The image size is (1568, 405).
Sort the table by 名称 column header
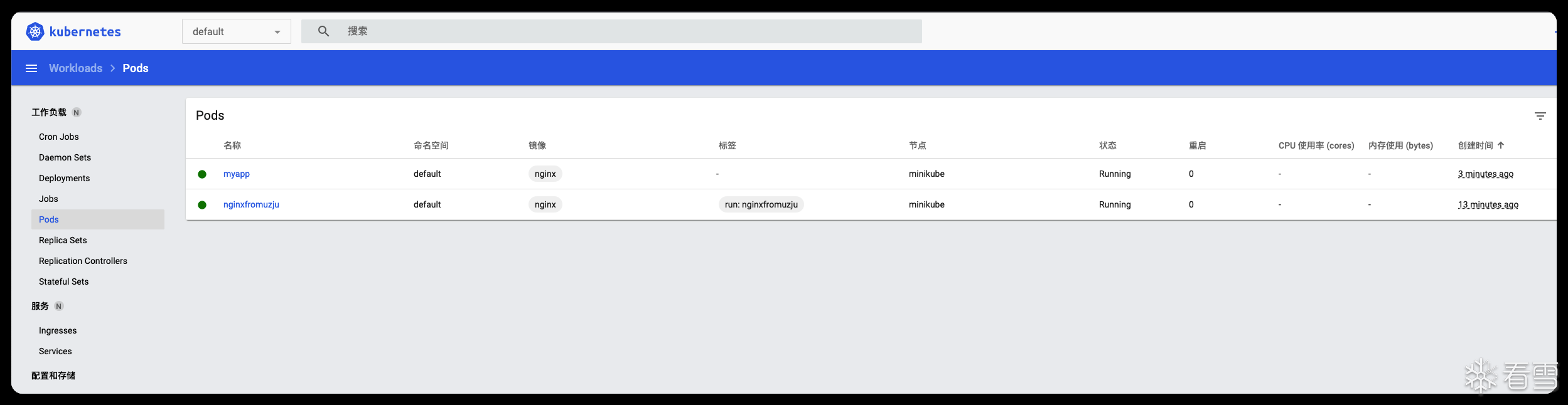pyautogui.click(x=232, y=145)
